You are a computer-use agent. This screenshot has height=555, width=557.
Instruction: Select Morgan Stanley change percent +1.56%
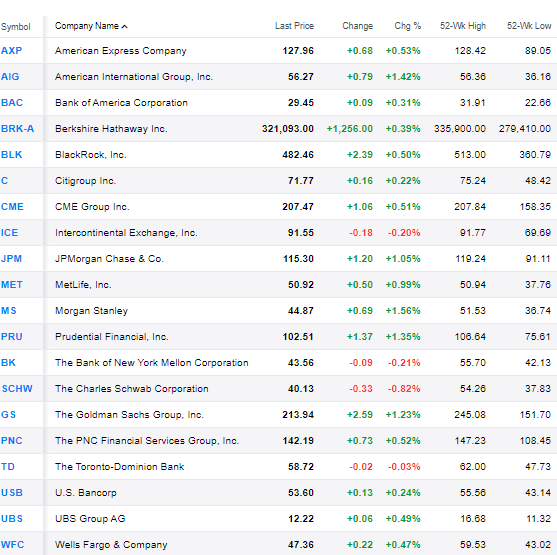coord(403,311)
